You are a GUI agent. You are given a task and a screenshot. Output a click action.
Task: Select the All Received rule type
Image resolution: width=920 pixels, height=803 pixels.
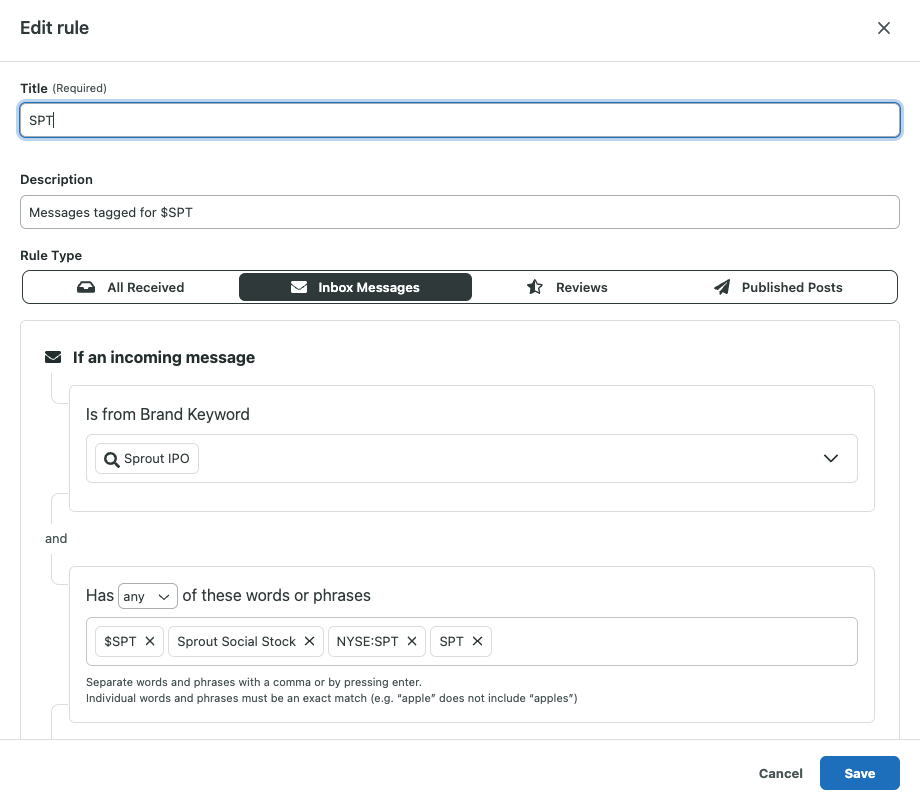[131, 287]
